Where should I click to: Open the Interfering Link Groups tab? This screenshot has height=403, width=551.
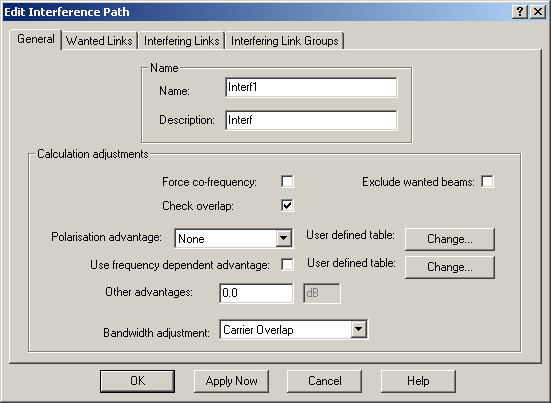point(284,41)
